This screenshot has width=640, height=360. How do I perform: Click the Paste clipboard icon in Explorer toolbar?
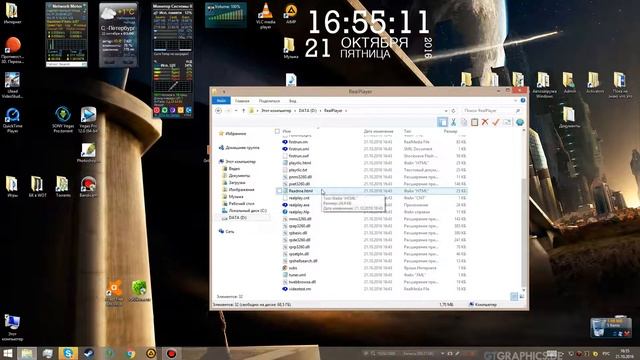pyautogui.click(x=474, y=122)
